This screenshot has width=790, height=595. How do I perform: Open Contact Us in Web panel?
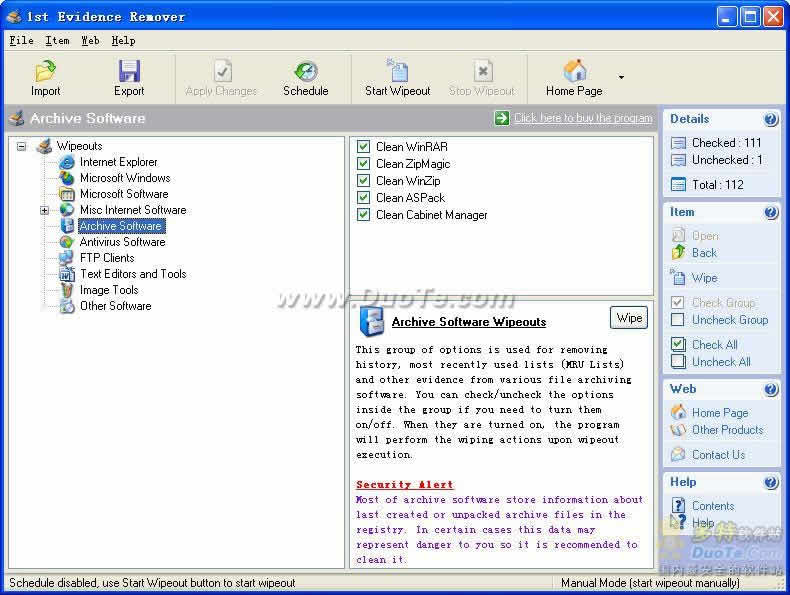718,454
